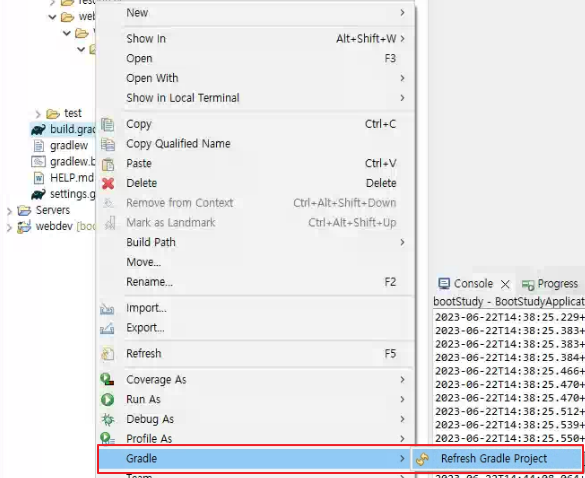
Task: Open the Coverage As submenu arrow
Action: [x=402, y=380]
